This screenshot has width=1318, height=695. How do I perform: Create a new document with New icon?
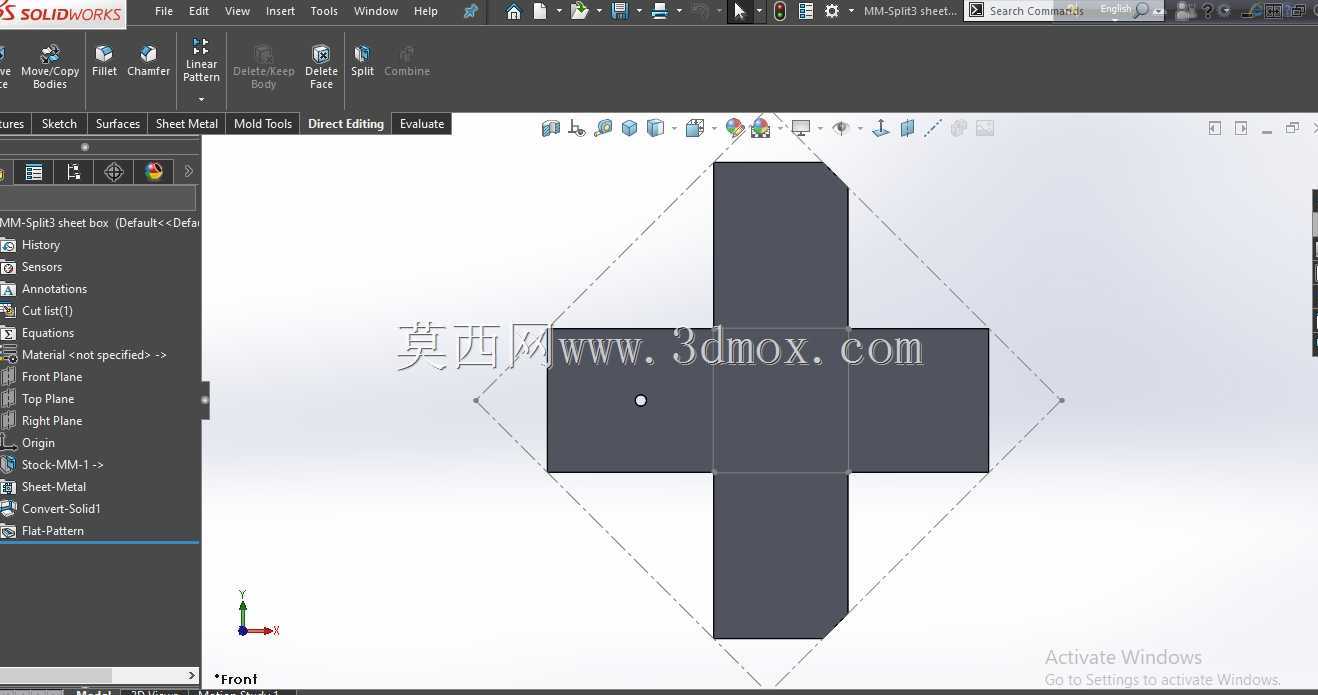540,11
